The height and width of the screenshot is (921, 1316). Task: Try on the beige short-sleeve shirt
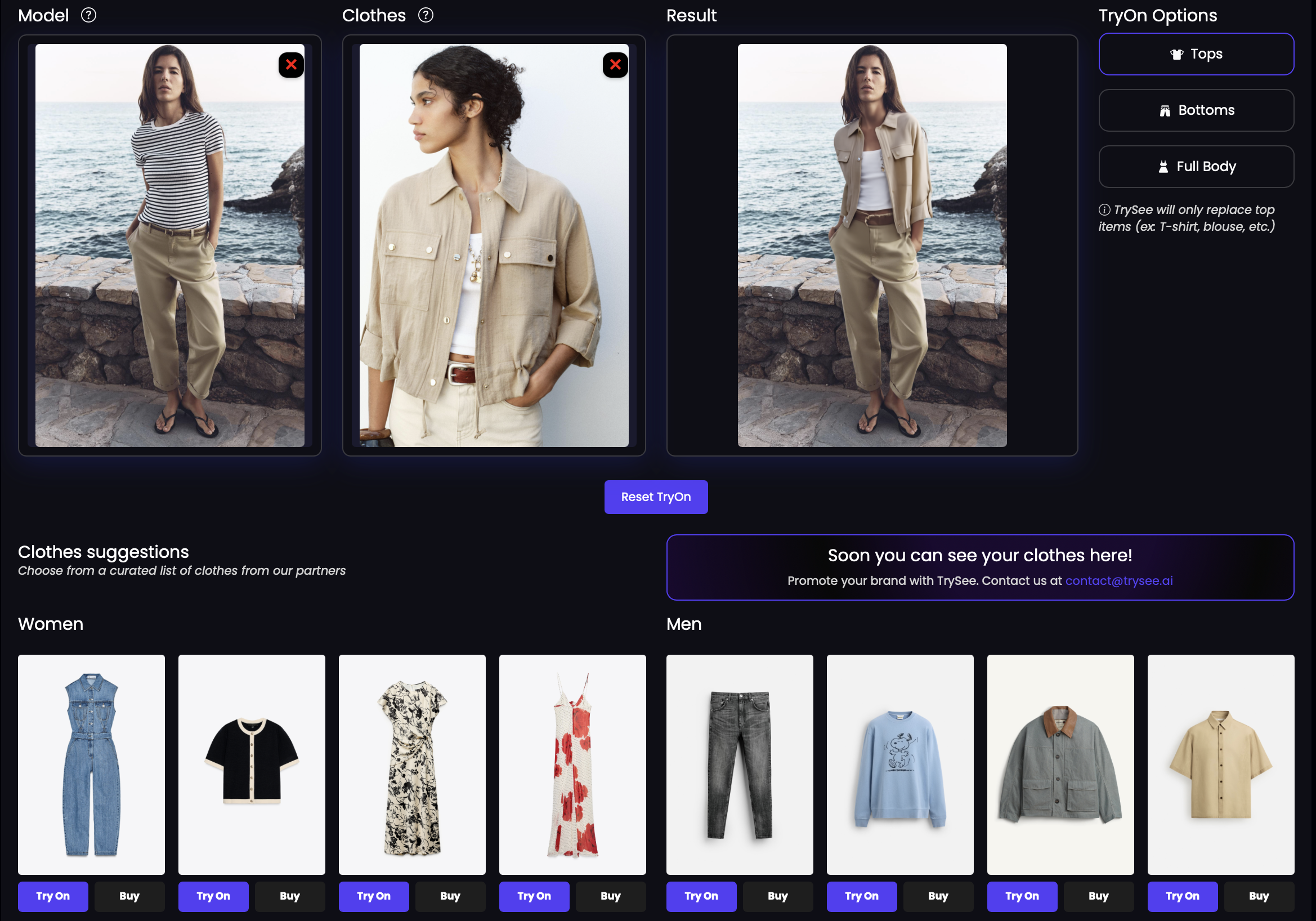pos(1182,896)
